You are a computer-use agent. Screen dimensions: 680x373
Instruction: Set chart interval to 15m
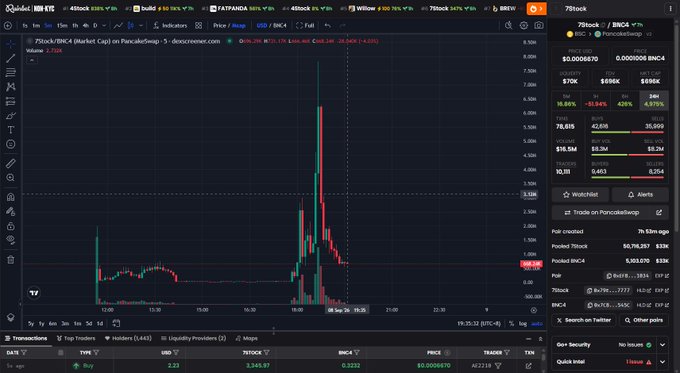pyautogui.click(x=62, y=26)
